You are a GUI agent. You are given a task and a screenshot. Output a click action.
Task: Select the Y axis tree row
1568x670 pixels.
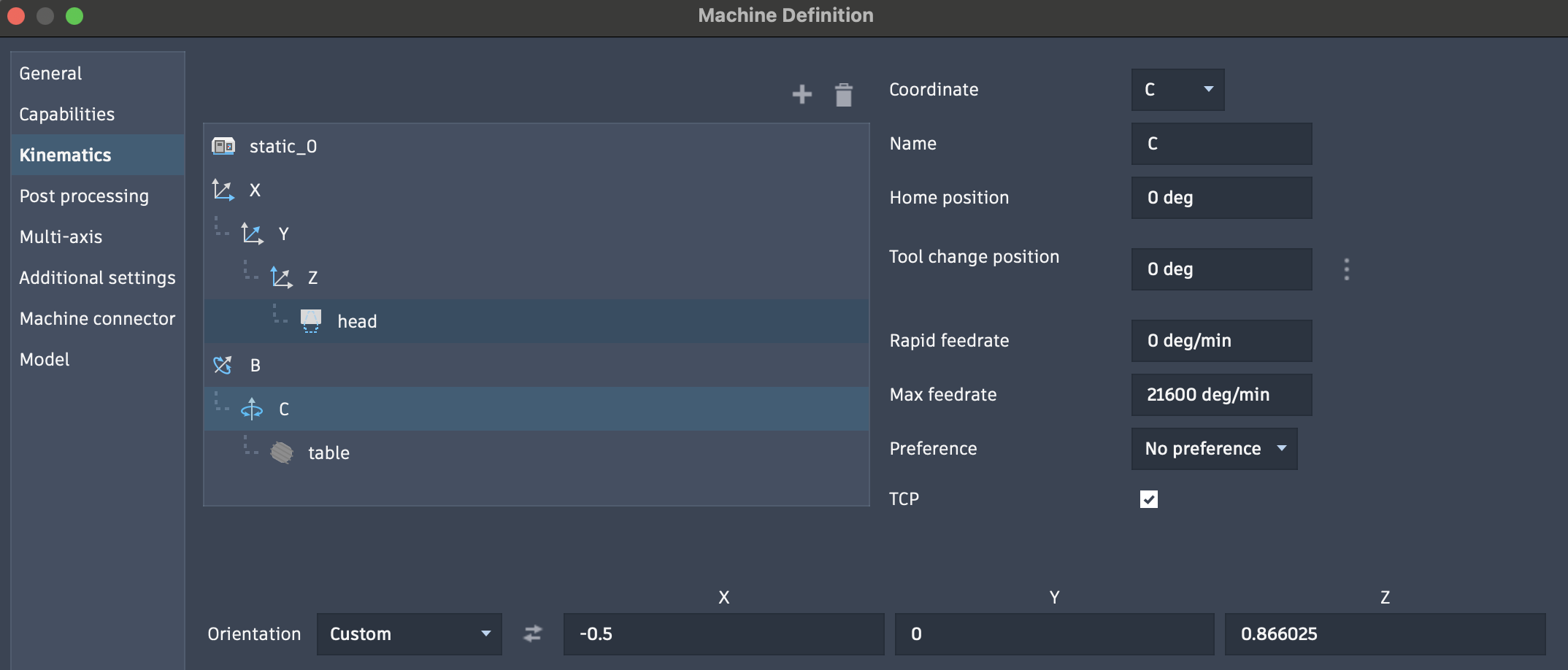(537, 234)
